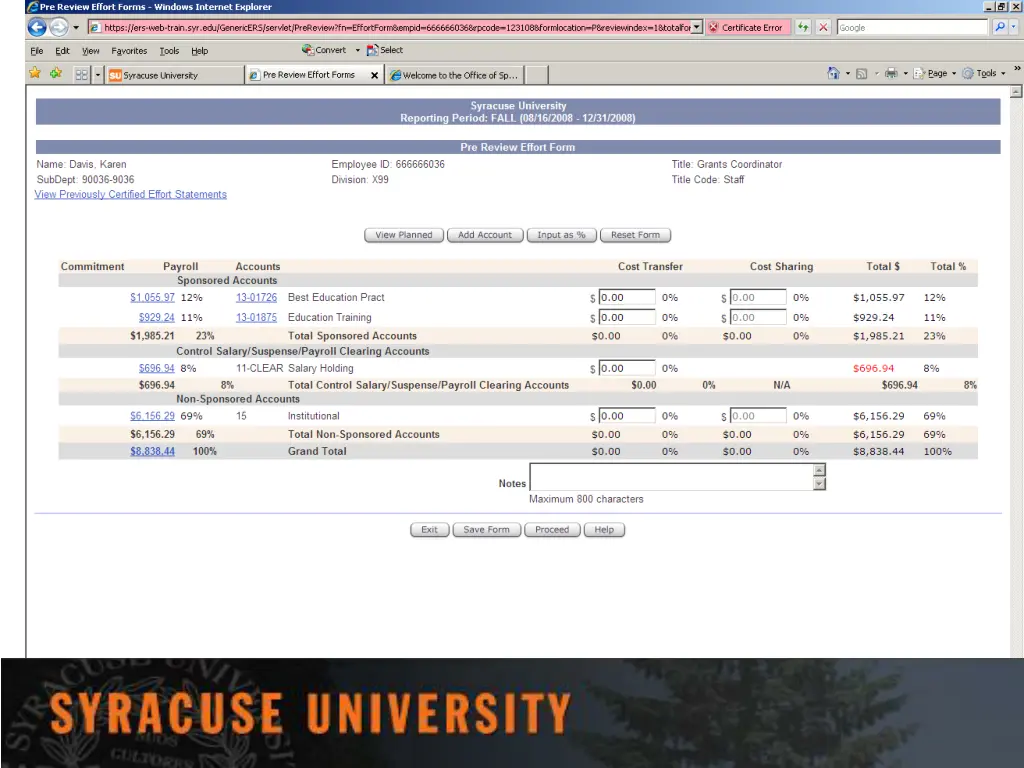
Task: Expand the Convert dropdown arrow
Action: [357, 50]
